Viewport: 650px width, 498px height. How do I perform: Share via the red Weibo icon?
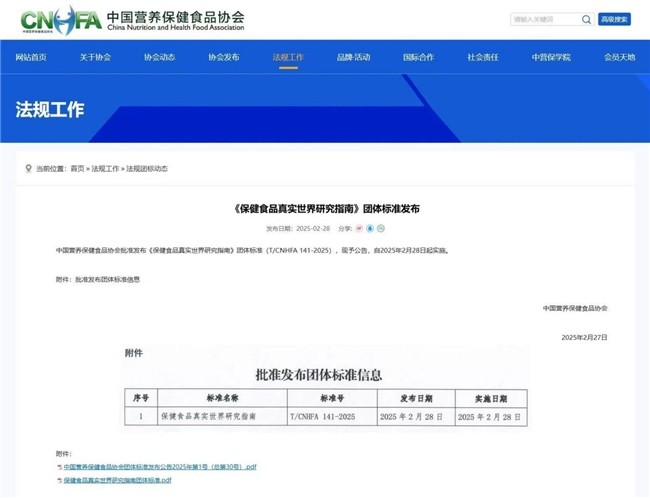tap(359, 228)
